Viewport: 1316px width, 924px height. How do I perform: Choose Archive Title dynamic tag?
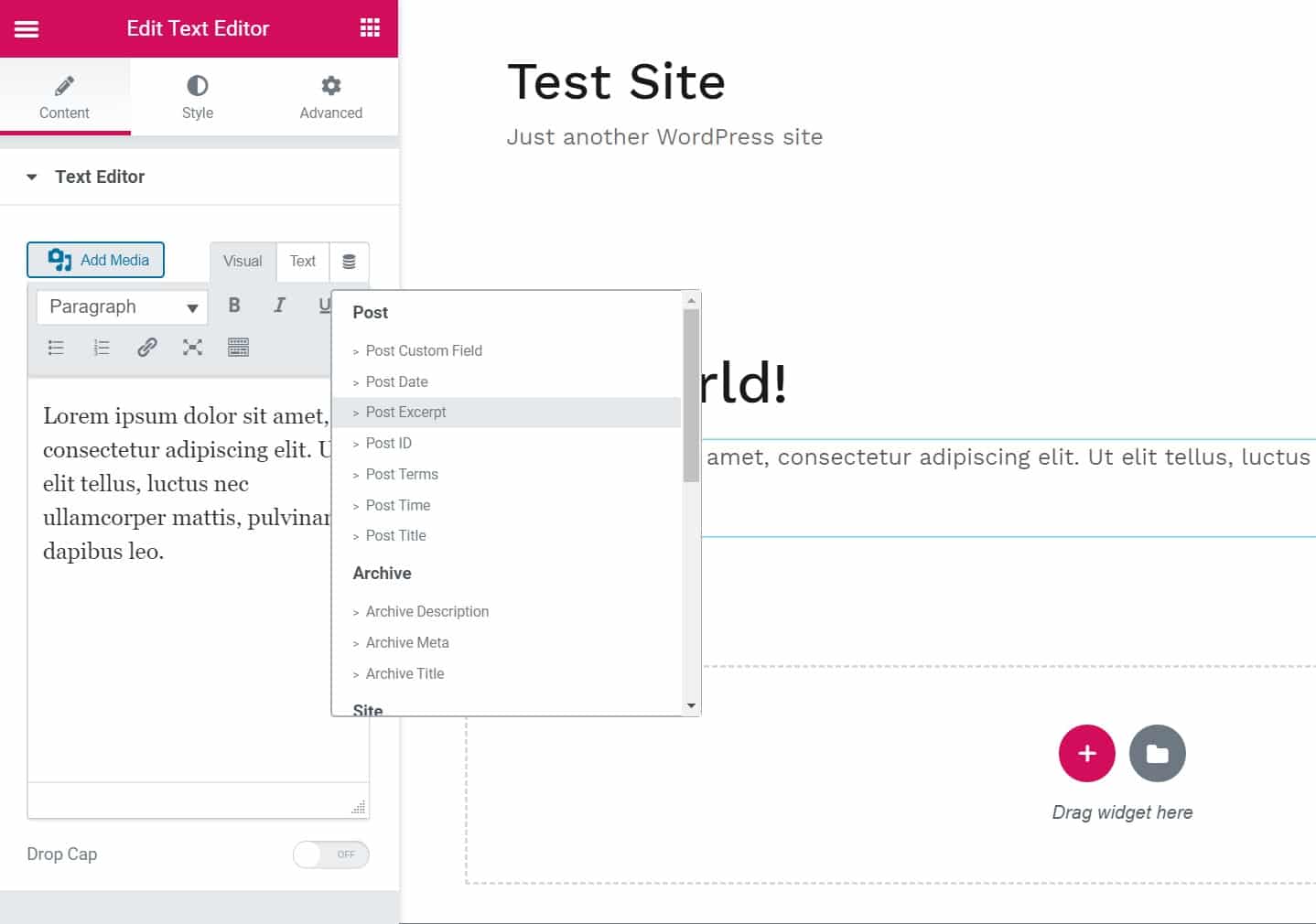tap(405, 674)
